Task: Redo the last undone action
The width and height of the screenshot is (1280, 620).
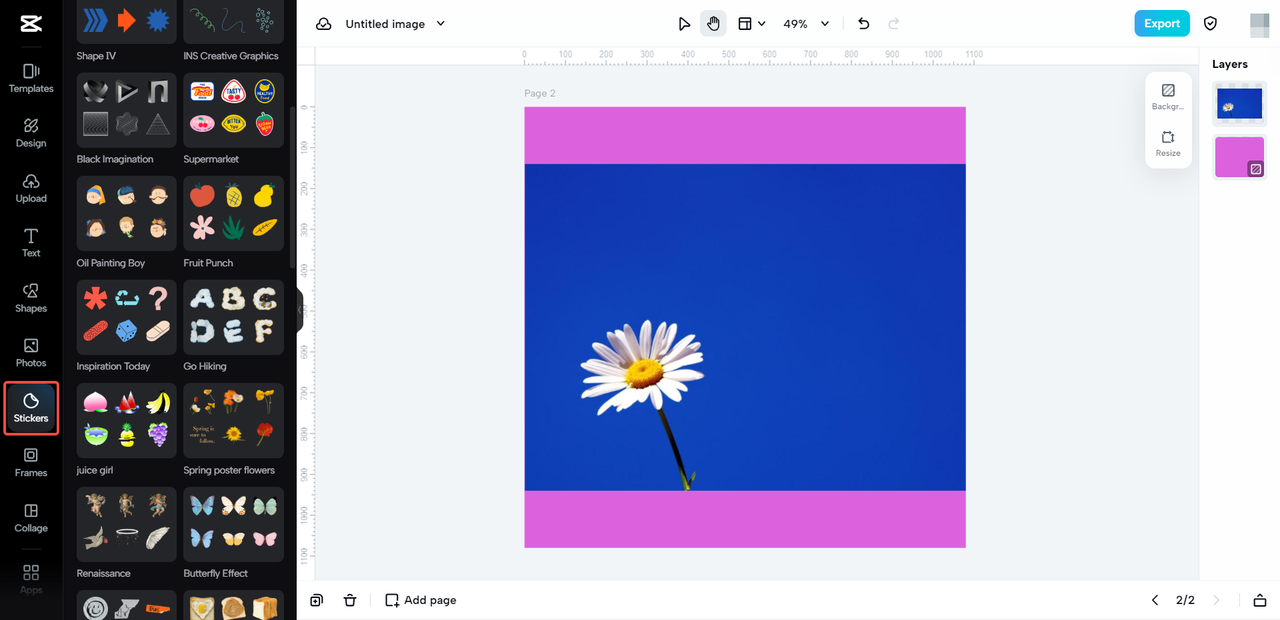Action: [x=894, y=24]
